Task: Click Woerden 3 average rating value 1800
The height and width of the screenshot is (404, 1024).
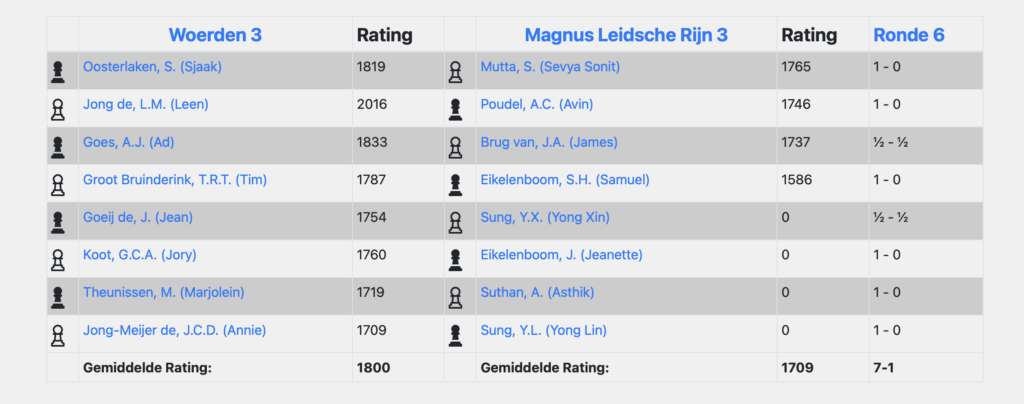Action: pyautogui.click(x=374, y=367)
